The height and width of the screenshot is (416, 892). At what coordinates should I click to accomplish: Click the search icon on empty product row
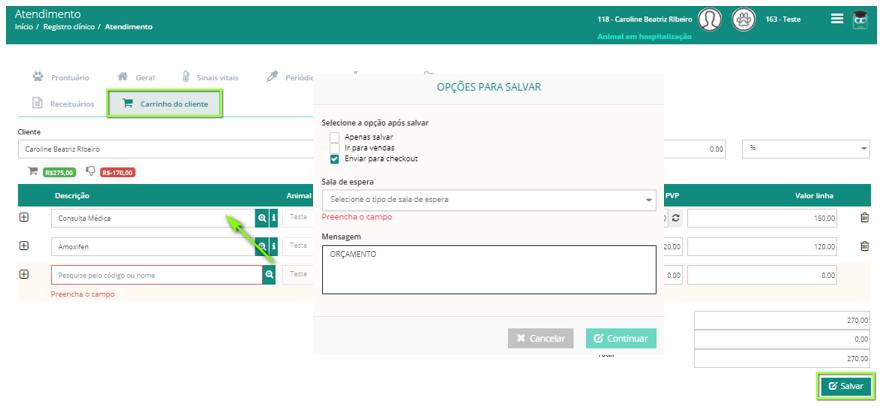click(269, 275)
